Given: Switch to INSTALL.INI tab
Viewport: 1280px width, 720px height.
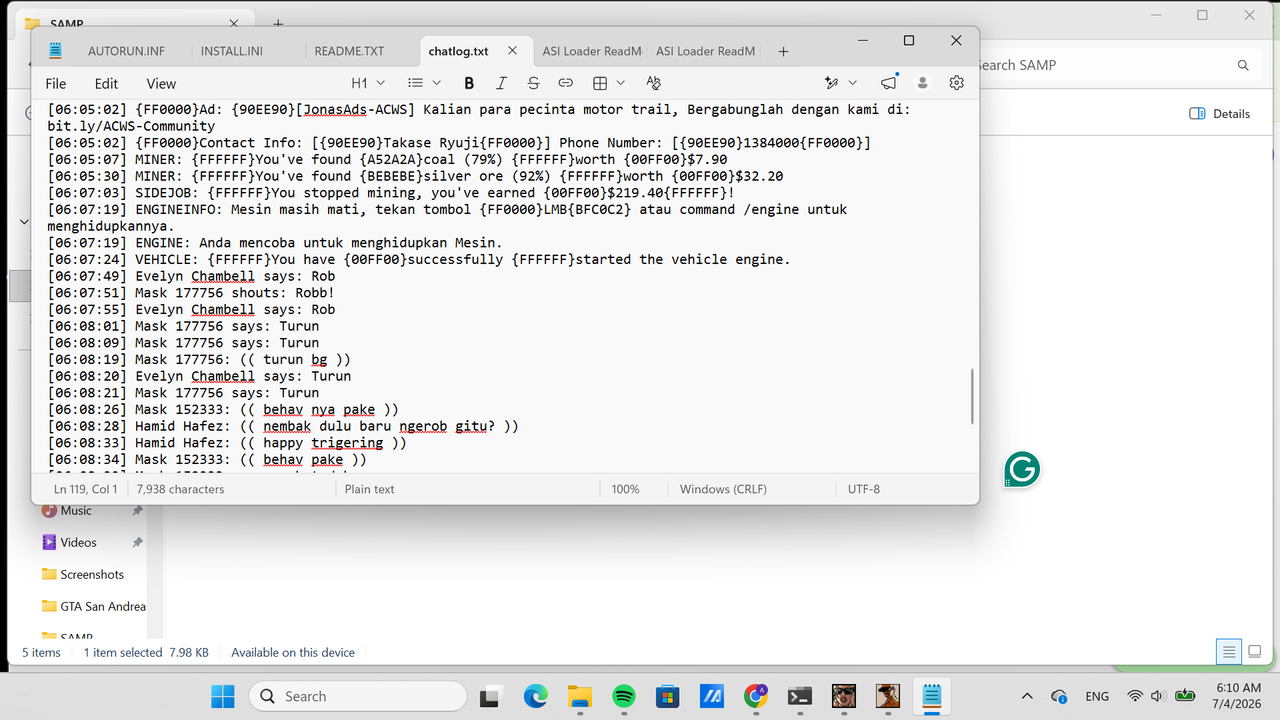Looking at the screenshot, I should (232, 51).
